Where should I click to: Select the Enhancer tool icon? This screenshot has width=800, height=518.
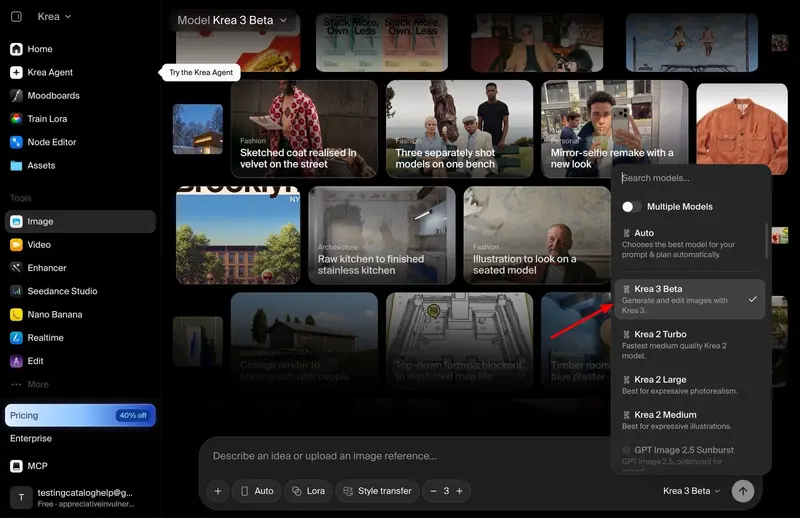point(16,268)
